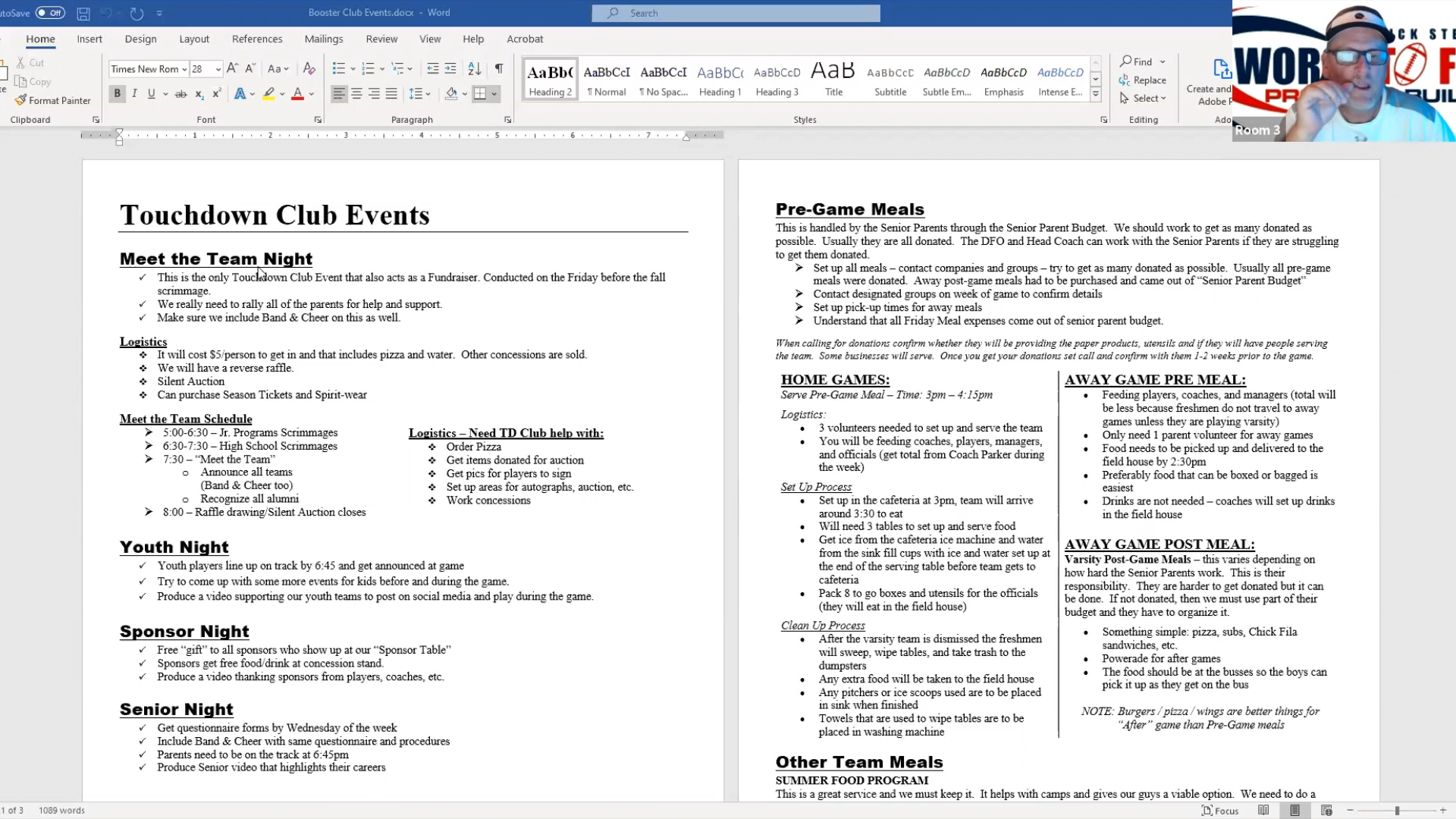Toggle Superscript formatting

tap(216, 94)
